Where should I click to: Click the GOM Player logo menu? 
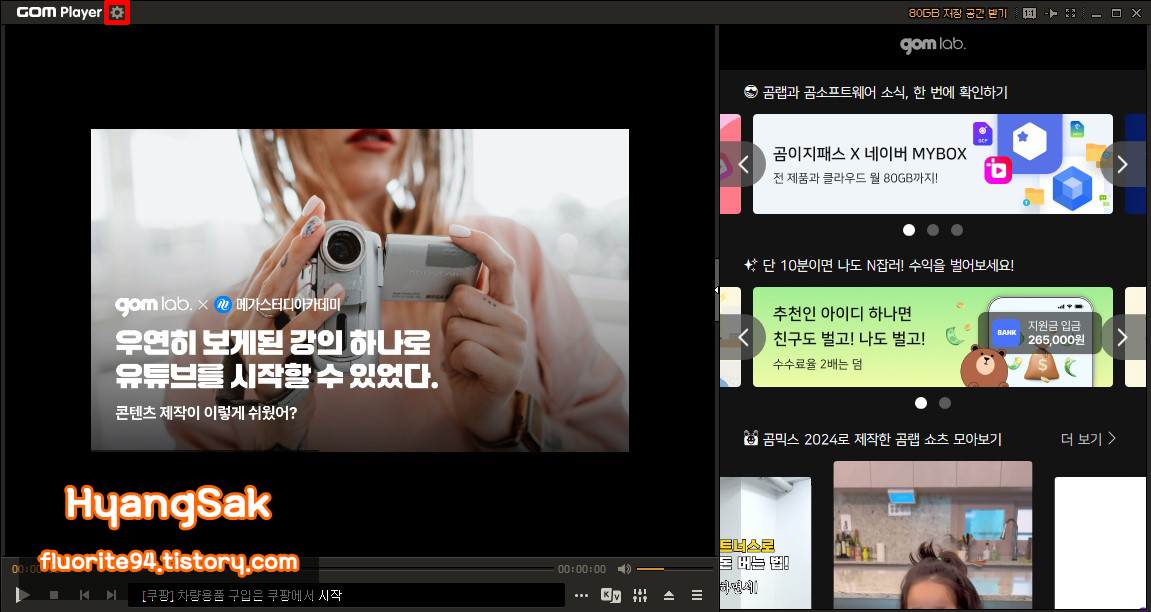59,12
